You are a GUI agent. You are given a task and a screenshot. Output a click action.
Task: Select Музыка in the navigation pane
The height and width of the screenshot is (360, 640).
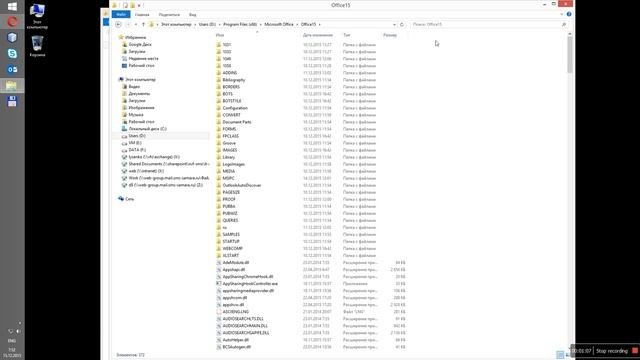[136, 115]
